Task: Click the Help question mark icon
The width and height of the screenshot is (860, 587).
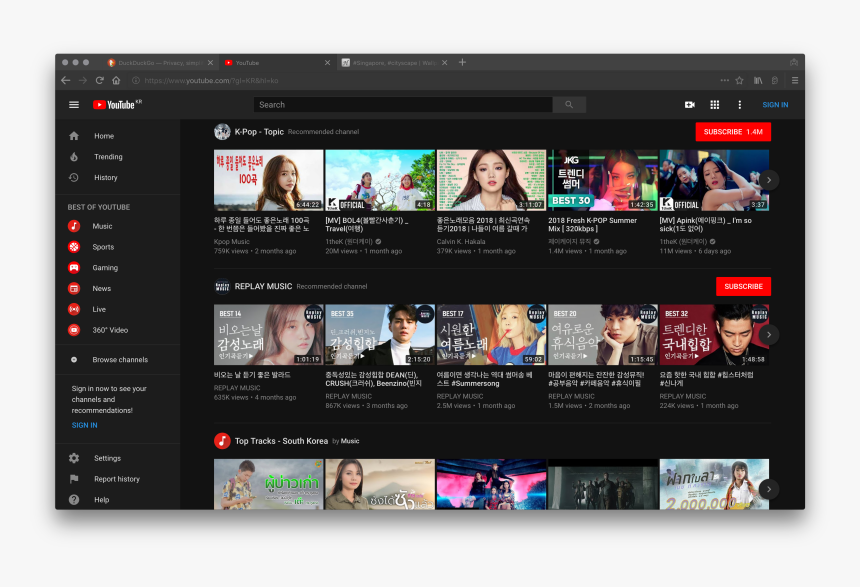Action: click(74, 500)
